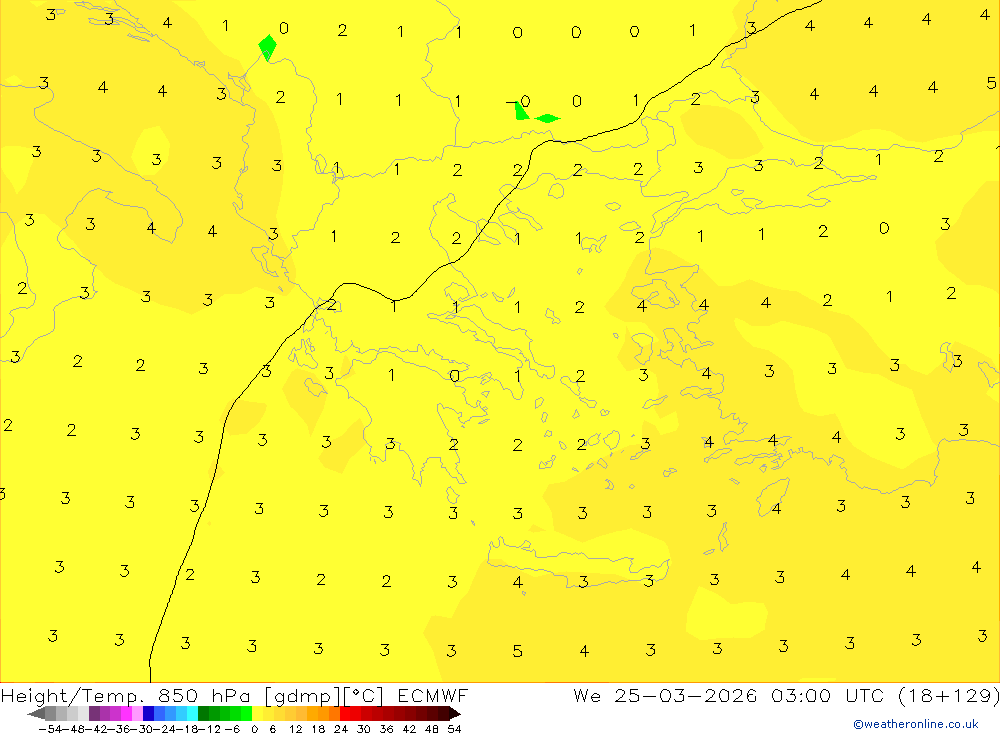
Task: Click the 'ECMWF' model label
Action: pos(432,695)
